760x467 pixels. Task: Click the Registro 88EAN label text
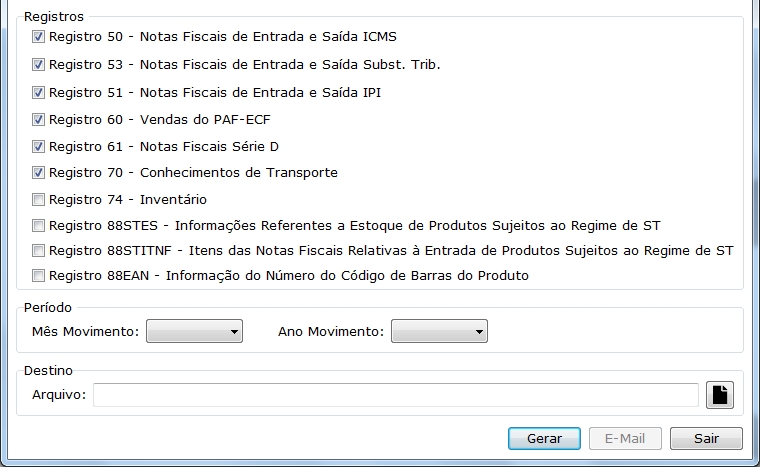288,276
